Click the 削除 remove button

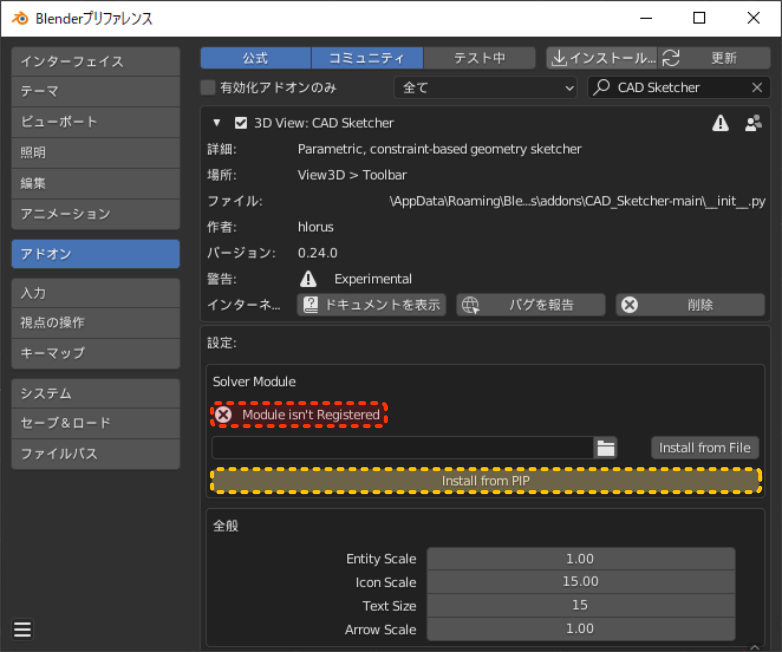[690, 305]
